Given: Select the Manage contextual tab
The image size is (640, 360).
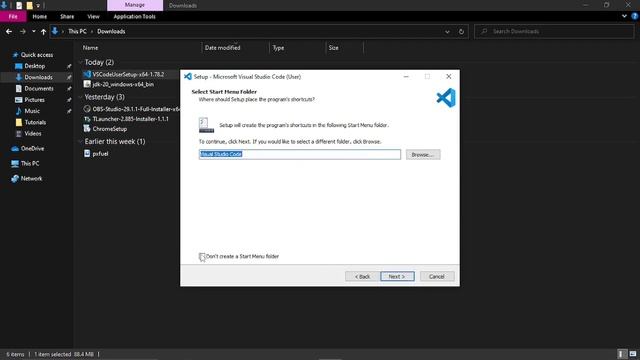Looking at the screenshot, I should click(135, 5).
